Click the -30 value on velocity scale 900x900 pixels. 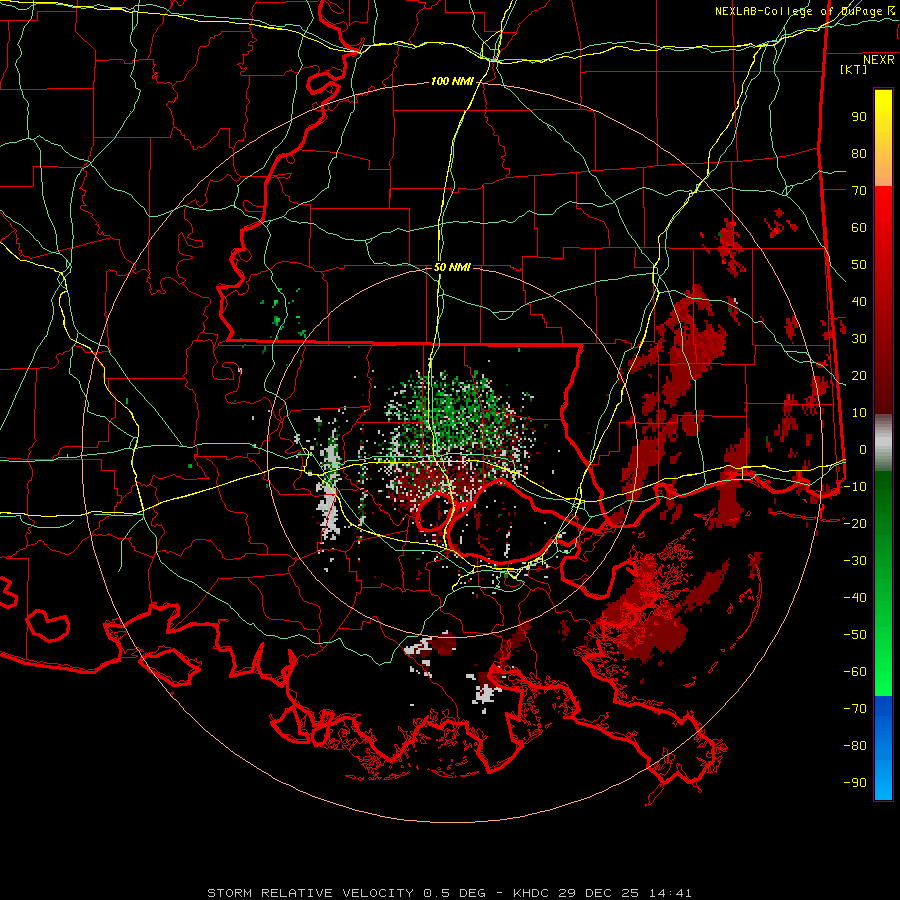(855, 561)
